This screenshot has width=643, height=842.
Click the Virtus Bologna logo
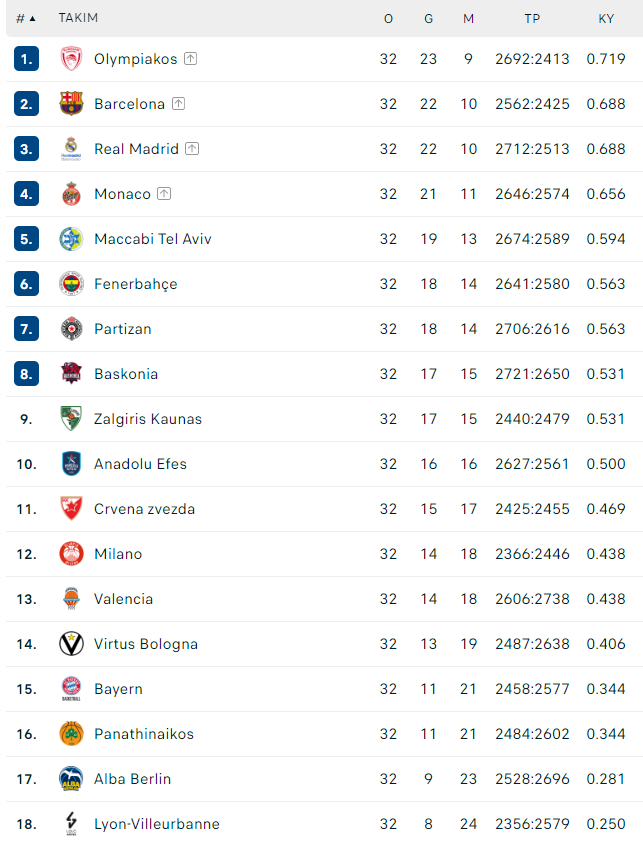point(71,644)
